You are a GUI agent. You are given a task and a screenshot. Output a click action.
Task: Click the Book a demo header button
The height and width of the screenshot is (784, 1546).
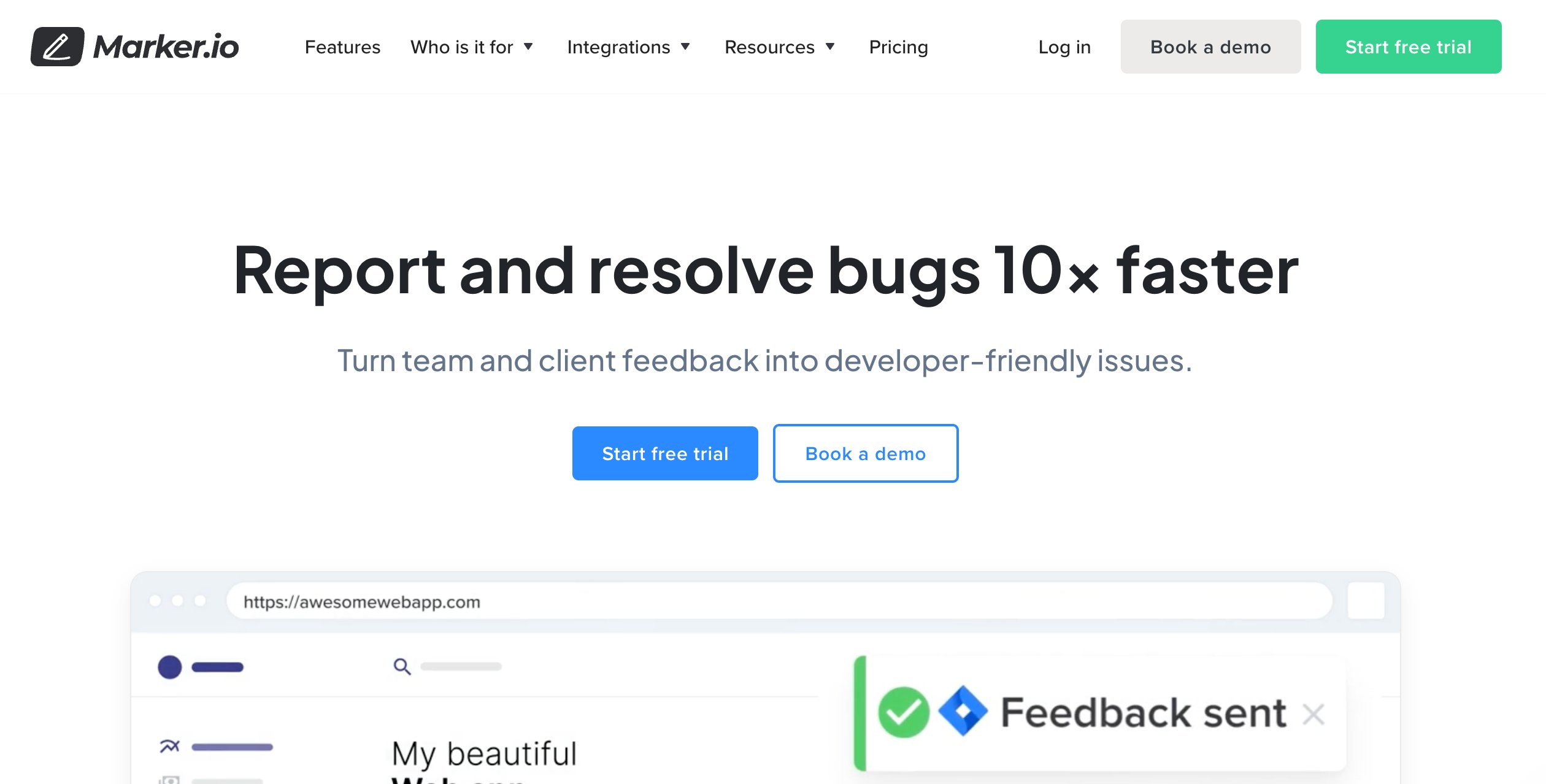point(1210,46)
